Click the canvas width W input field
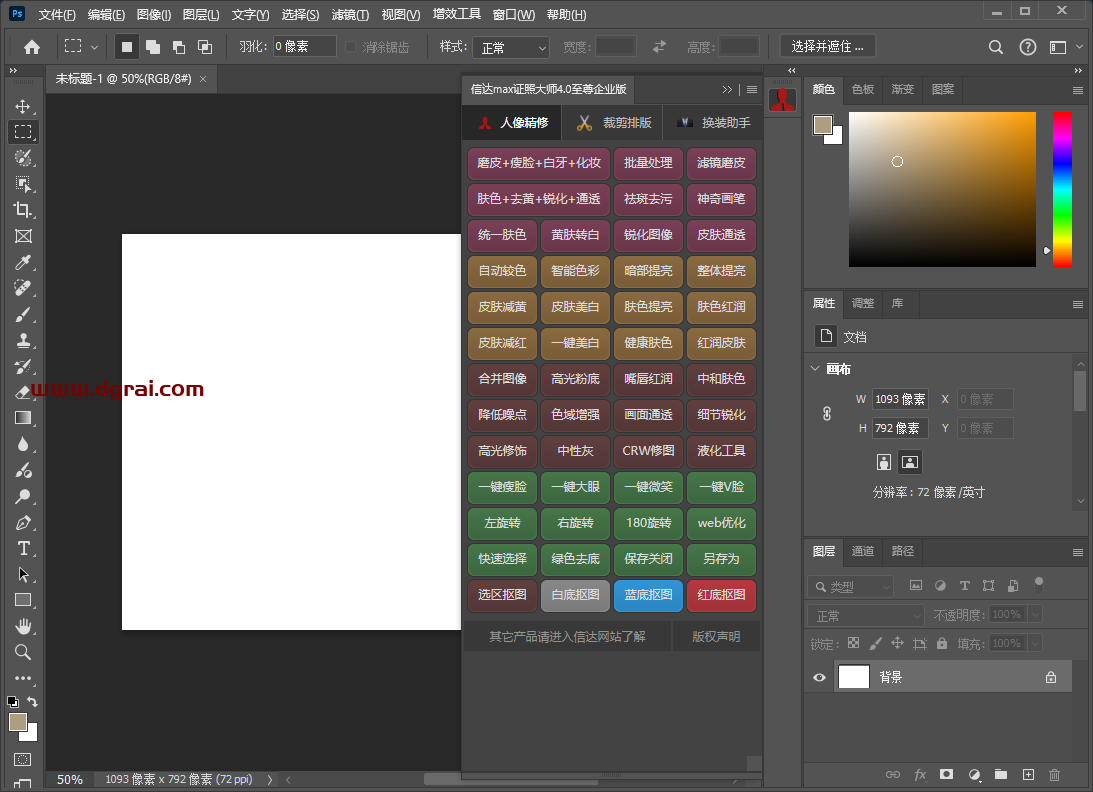 [x=900, y=399]
